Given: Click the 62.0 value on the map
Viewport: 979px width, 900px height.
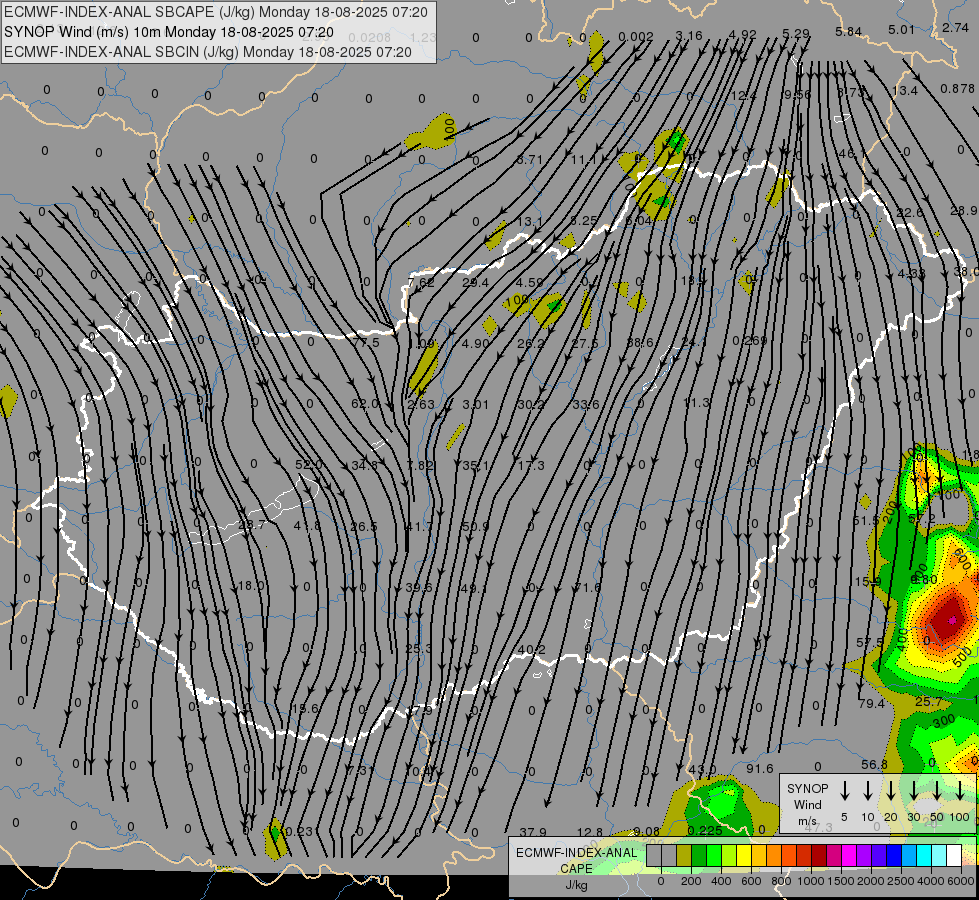Looking at the screenshot, I should [365, 403].
